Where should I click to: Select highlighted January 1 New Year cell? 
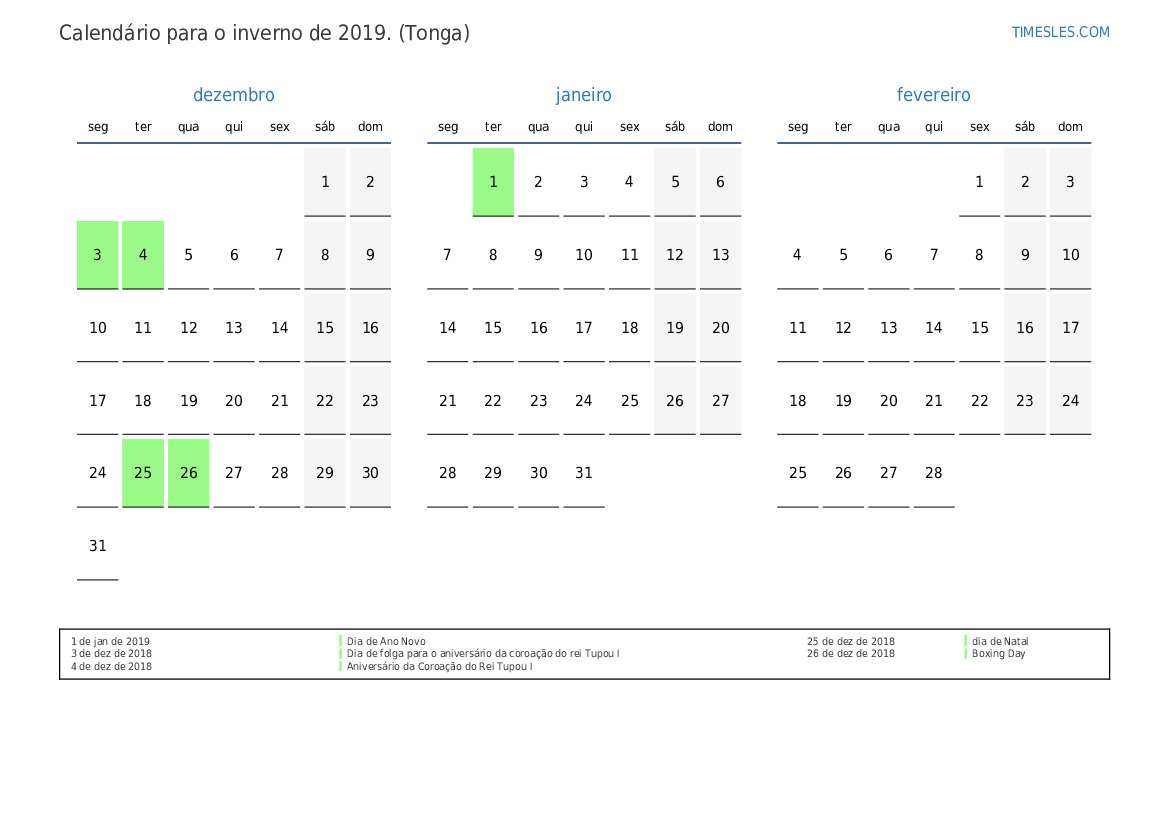pyautogui.click(x=493, y=182)
